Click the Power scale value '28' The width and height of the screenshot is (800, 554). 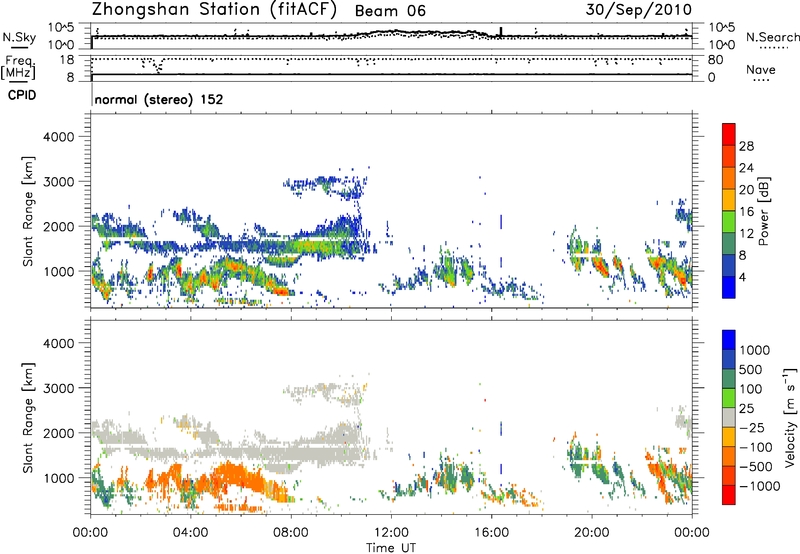746,146
